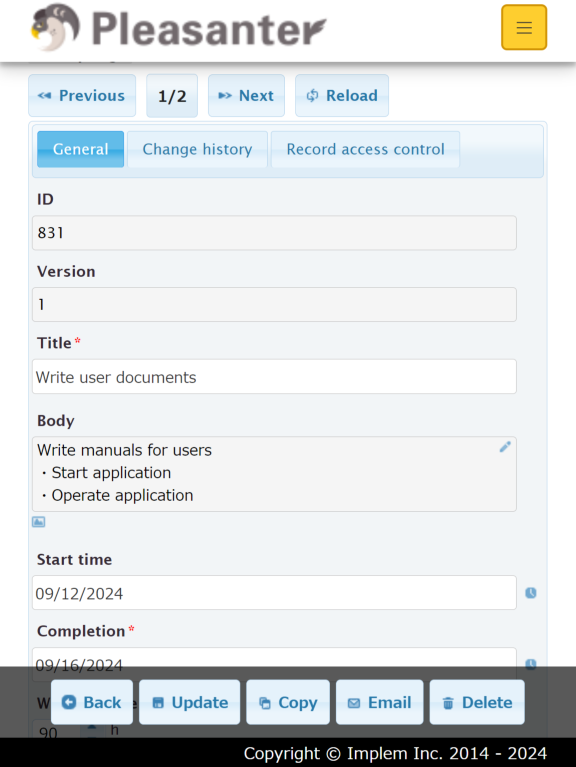
Task: Reload the current record
Action: pos(342,95)
